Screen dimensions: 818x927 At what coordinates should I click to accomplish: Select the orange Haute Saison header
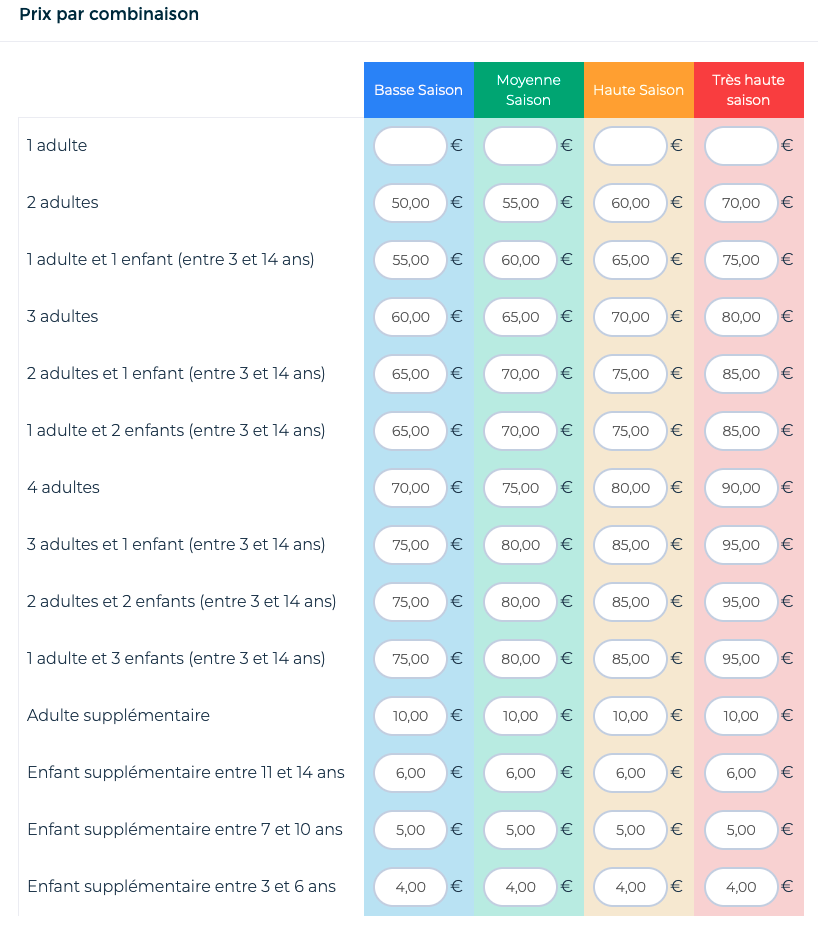pos(638,90)
